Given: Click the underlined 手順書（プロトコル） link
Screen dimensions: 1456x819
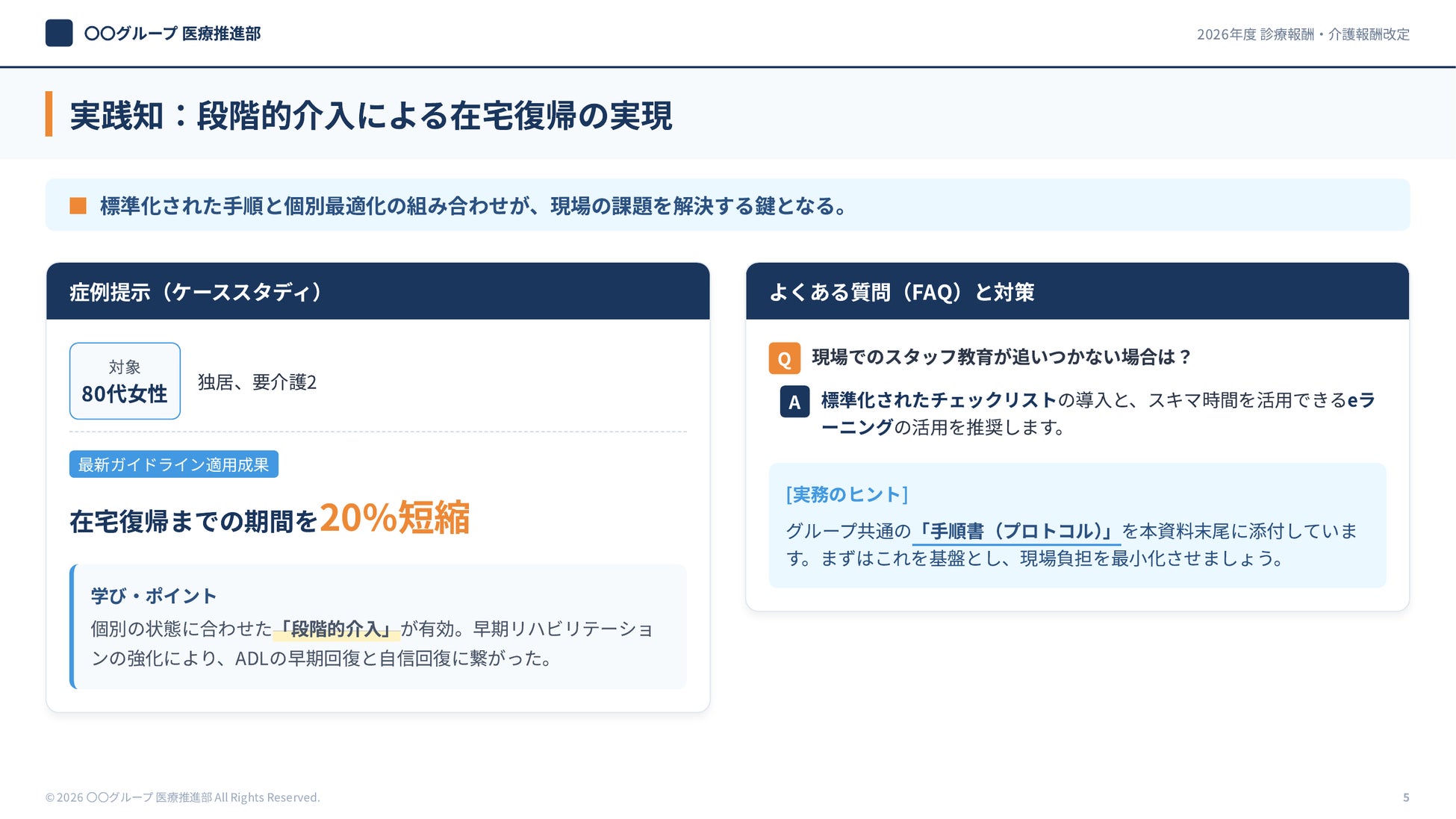Looking at the screenshot, I should pyautogui.click(x=1016, y=532).
